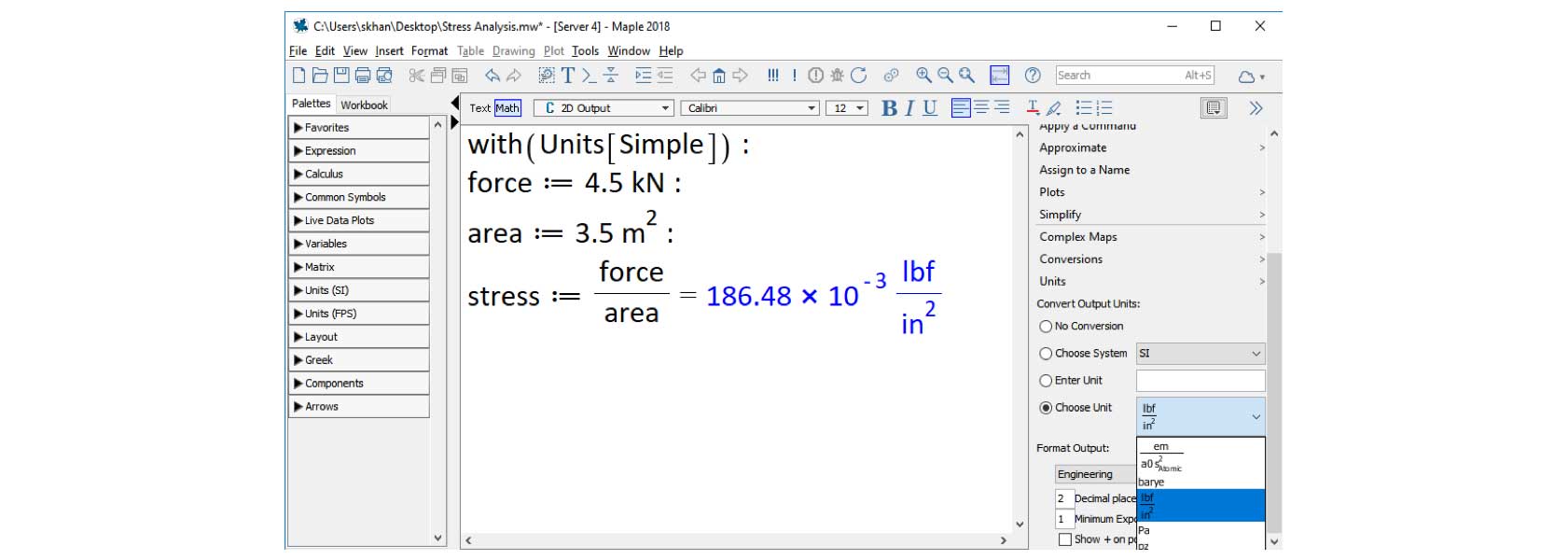
Task: Click the home icon in toolbar
Action: pos(719,76)
